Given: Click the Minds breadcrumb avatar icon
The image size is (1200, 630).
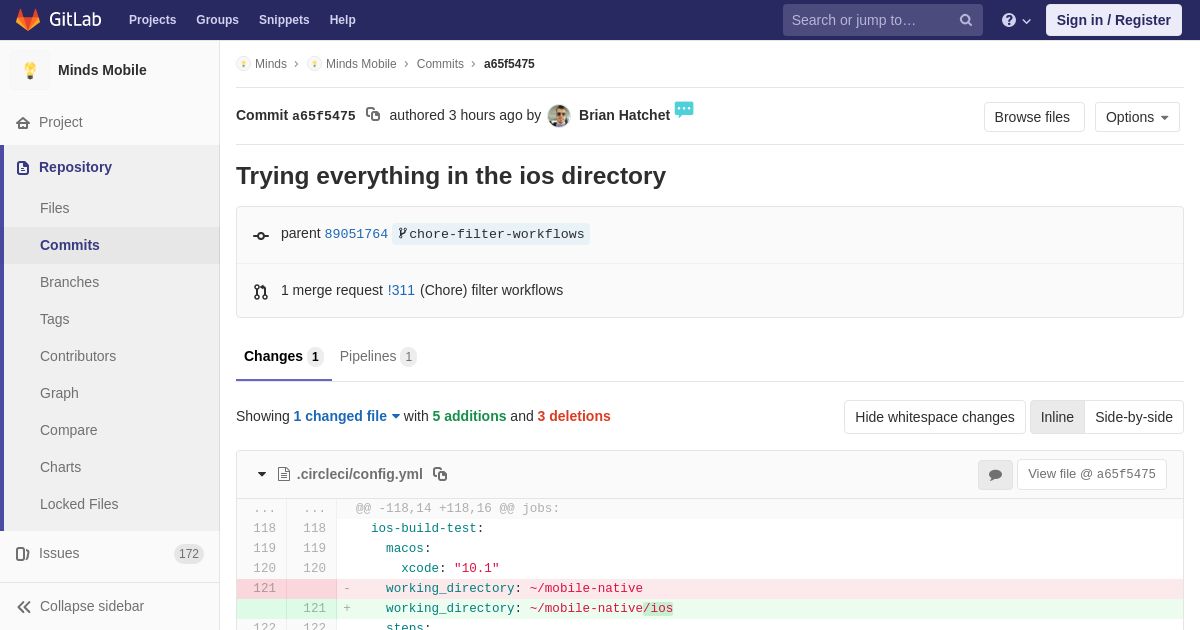Looking at the screenshot, I should tap(243, 64).
